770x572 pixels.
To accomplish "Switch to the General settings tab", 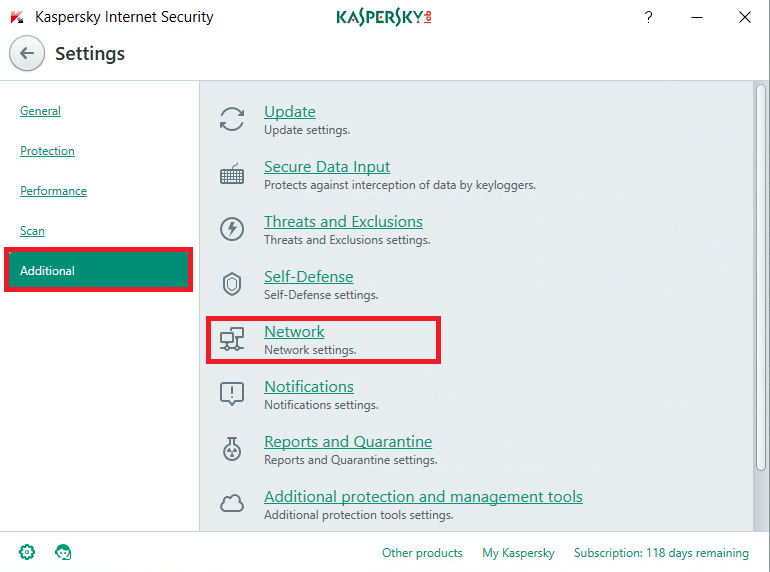I will click(40, 111).
